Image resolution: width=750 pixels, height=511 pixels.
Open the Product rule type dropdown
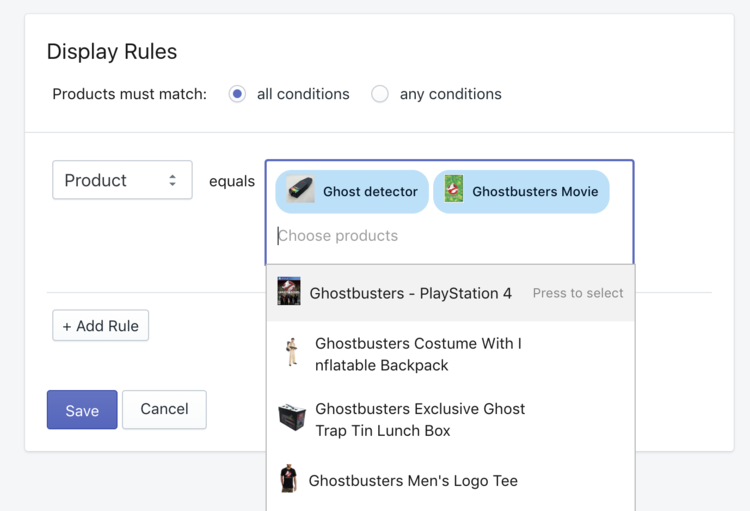click(x=121, y=181)
